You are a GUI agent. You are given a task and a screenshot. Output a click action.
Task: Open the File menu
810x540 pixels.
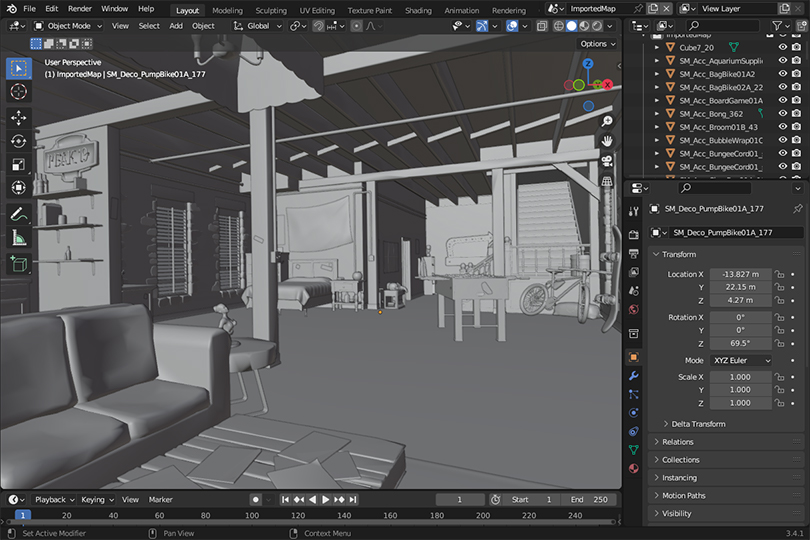click(29, 9)
